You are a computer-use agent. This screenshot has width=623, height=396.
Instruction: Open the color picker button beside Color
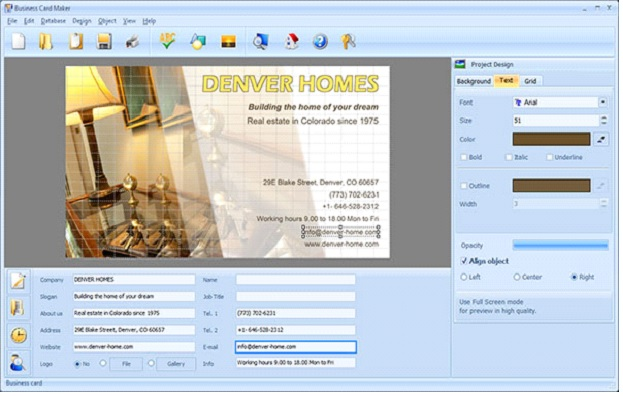(x=601, y=139)
